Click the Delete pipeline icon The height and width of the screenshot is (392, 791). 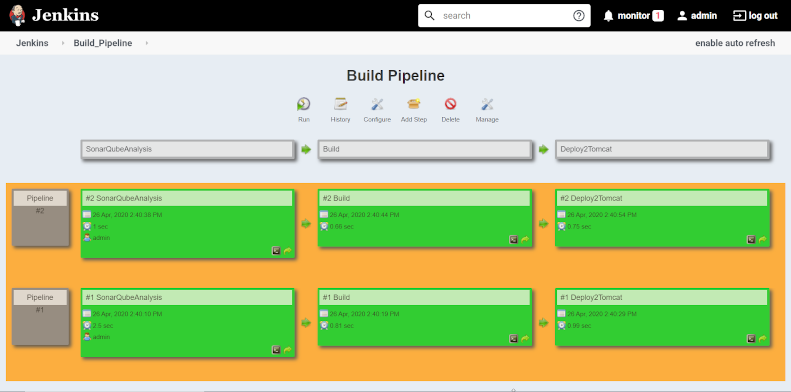pos(450,104)
